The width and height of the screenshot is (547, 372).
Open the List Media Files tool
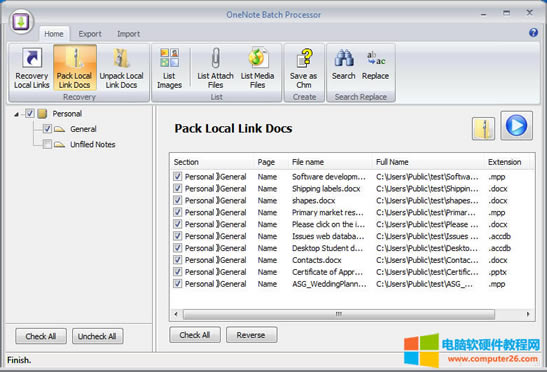coord(257,68)
